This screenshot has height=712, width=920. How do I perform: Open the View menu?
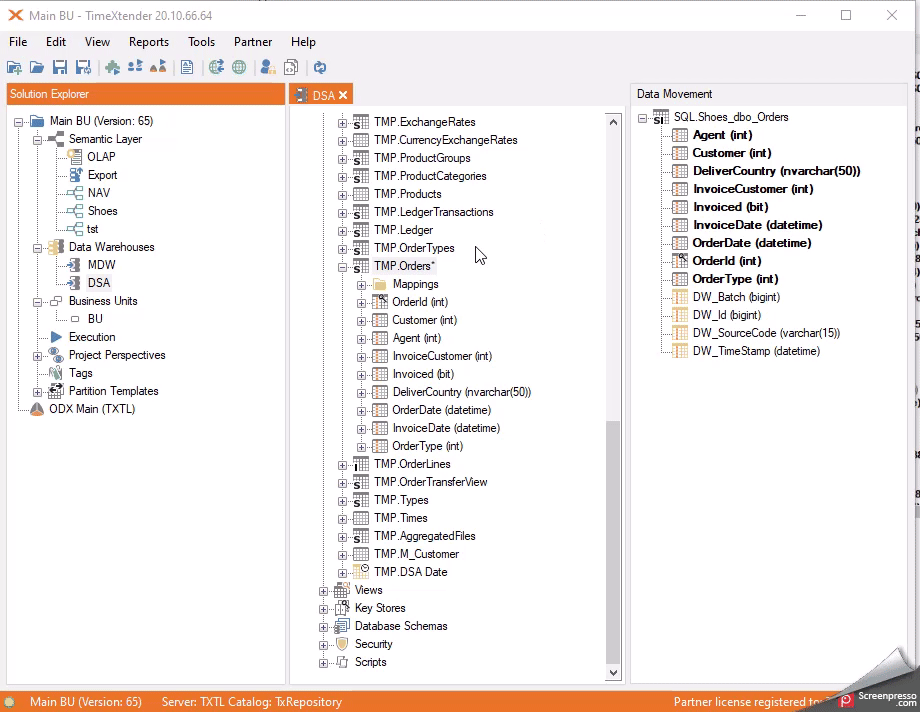[x=97, y=42]
